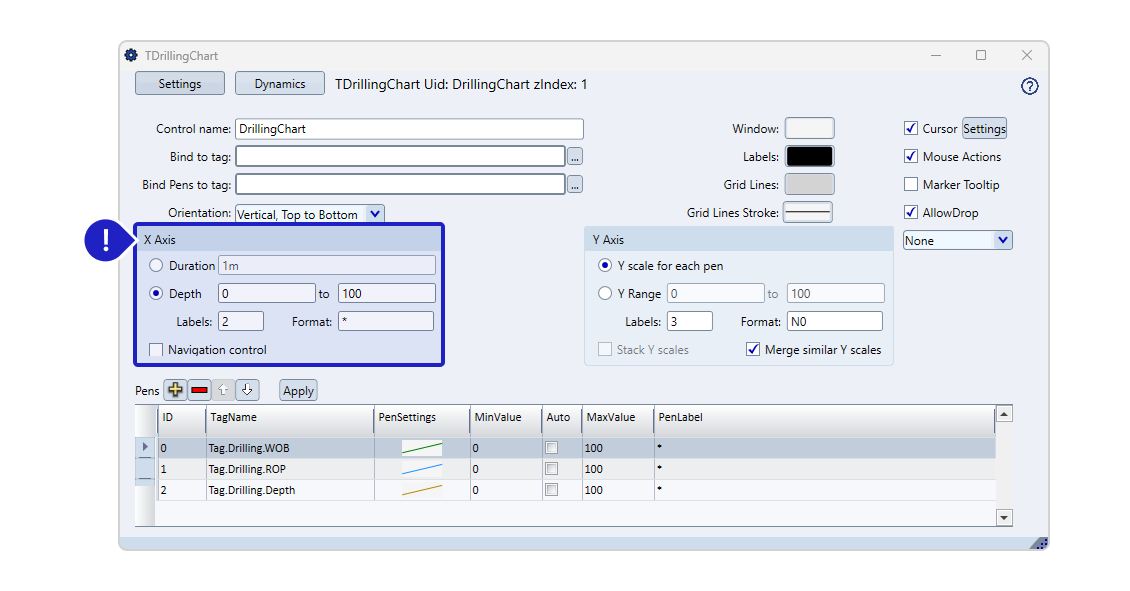Image resolution: width=1130 pixels, height=591 pixels.
Task: Open Cursor Settings button
Action: pos(984,129)
